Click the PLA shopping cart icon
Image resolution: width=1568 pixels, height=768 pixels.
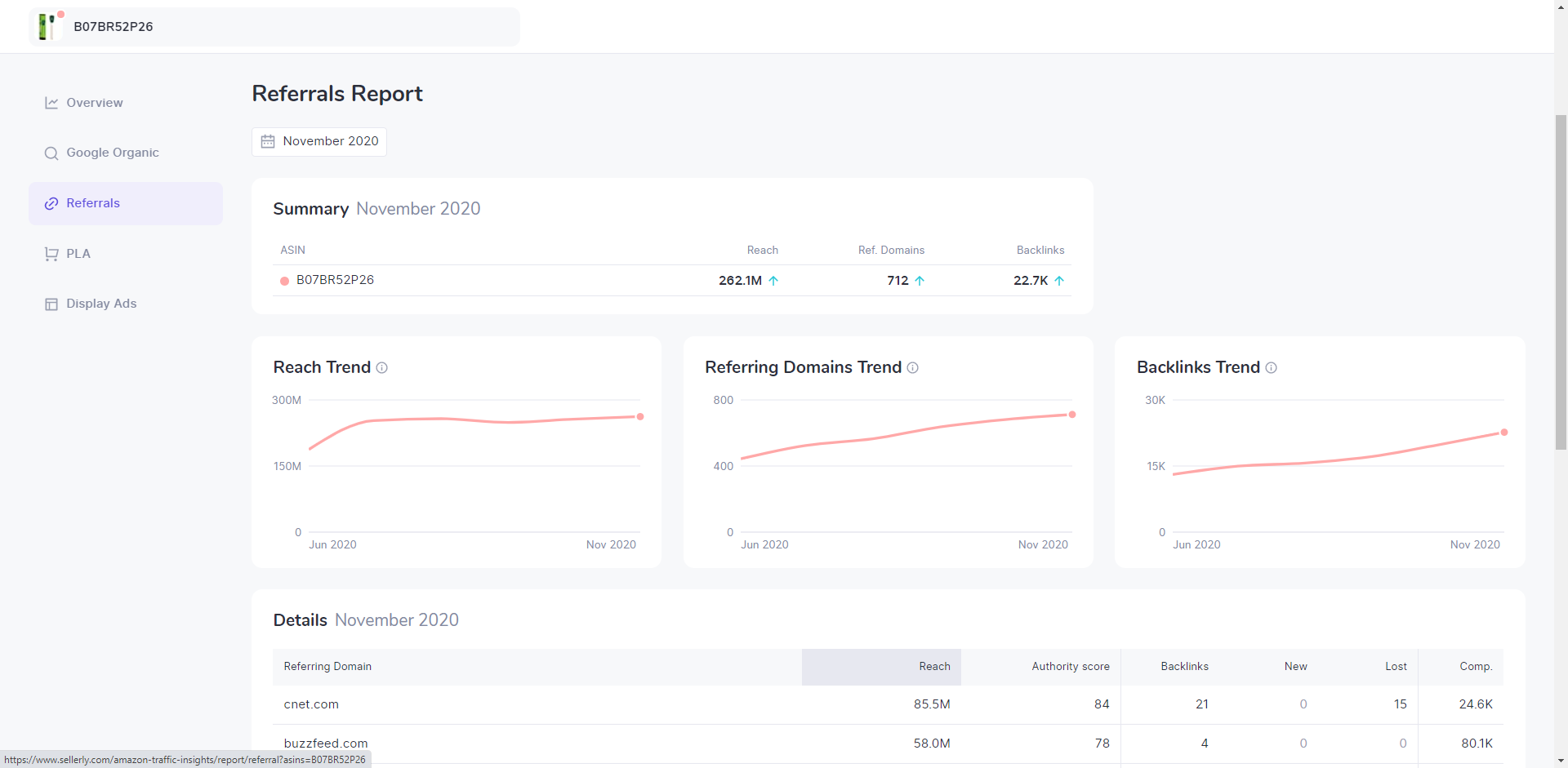click(51, 254)
